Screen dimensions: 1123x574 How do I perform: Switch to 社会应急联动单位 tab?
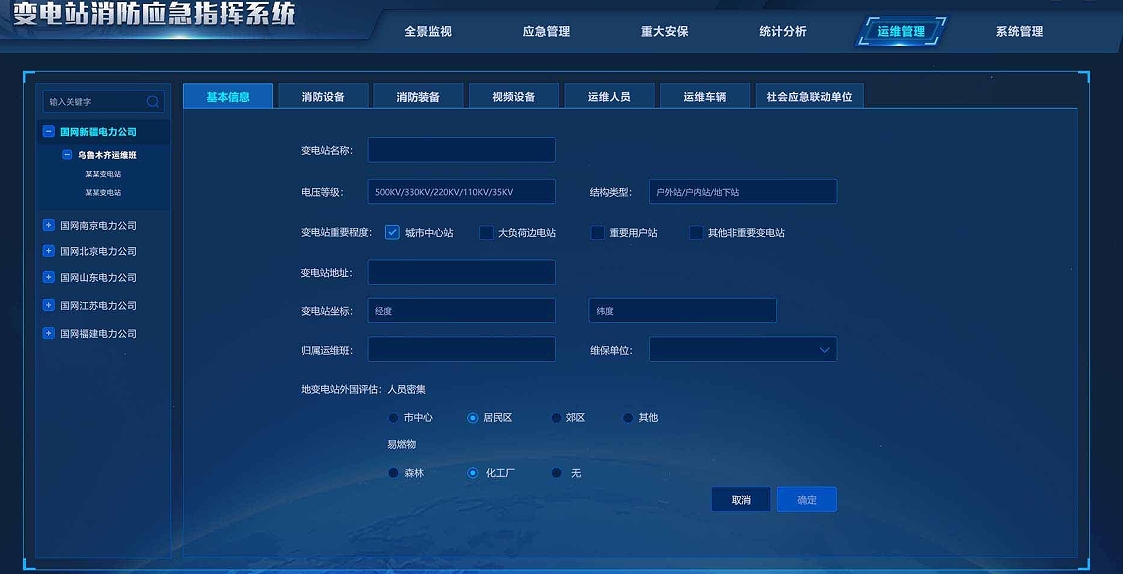pos(809,96)
